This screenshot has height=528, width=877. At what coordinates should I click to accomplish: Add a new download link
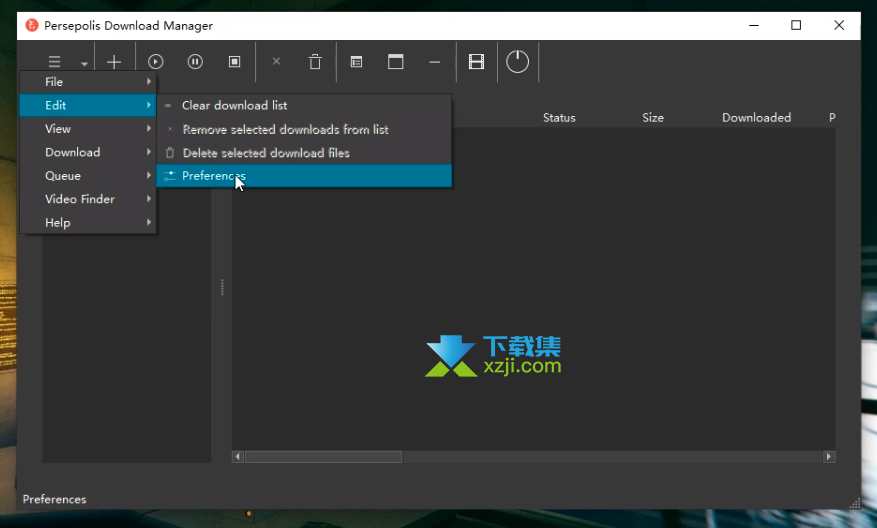pyautogui.click(x=114, y=62)
